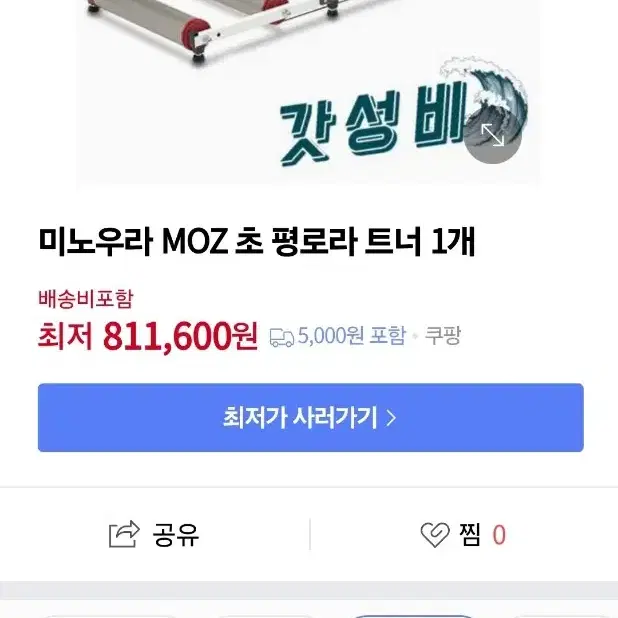
Task: Open the roller trainer product photo
Action: 309,91
